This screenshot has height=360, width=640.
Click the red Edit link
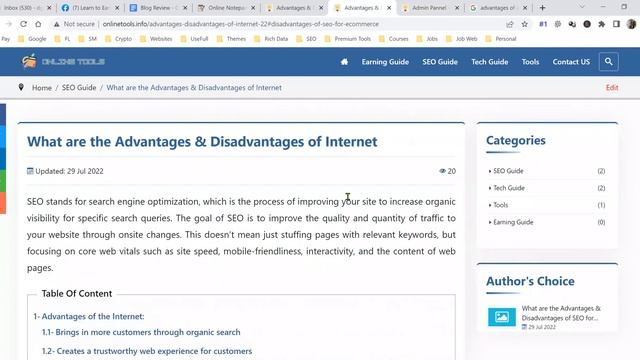click(x=612, y=87)
